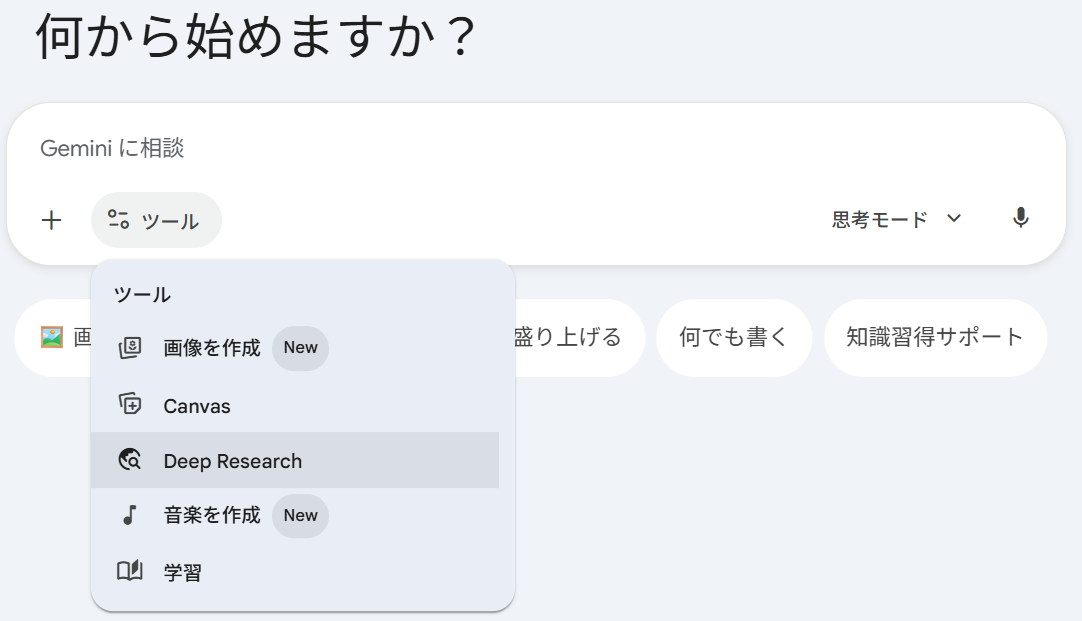This screenshot has width=1082, height=621.
Task: Toggle the ツール dropdown button
Action: [156, 220]
